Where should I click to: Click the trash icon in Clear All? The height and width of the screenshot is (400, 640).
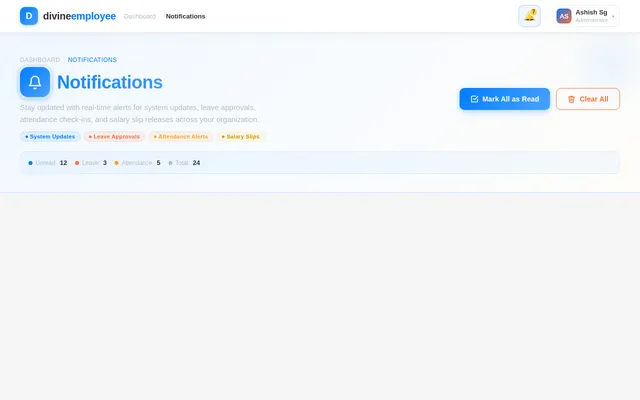tap(571, 99)
